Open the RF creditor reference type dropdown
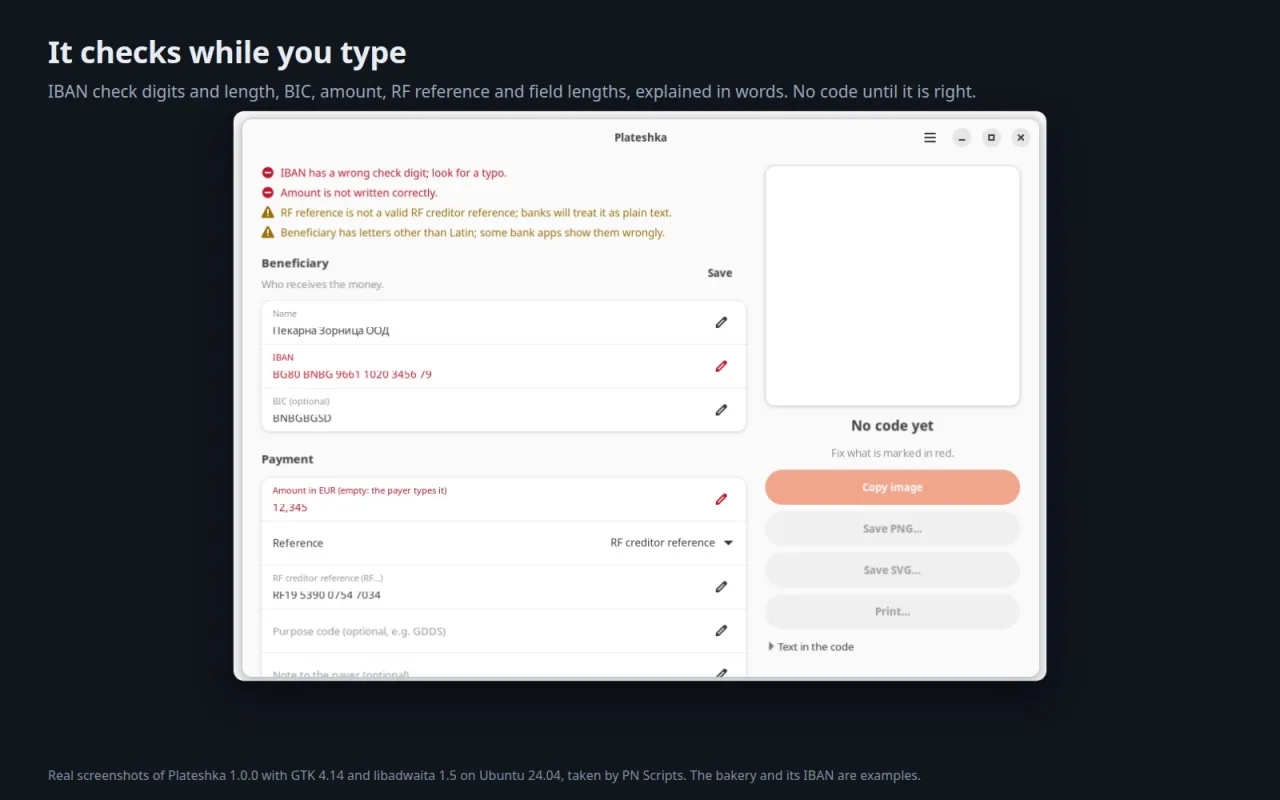Image resolution: width=1280 pixels, height=800 pixels. [671, 543]
